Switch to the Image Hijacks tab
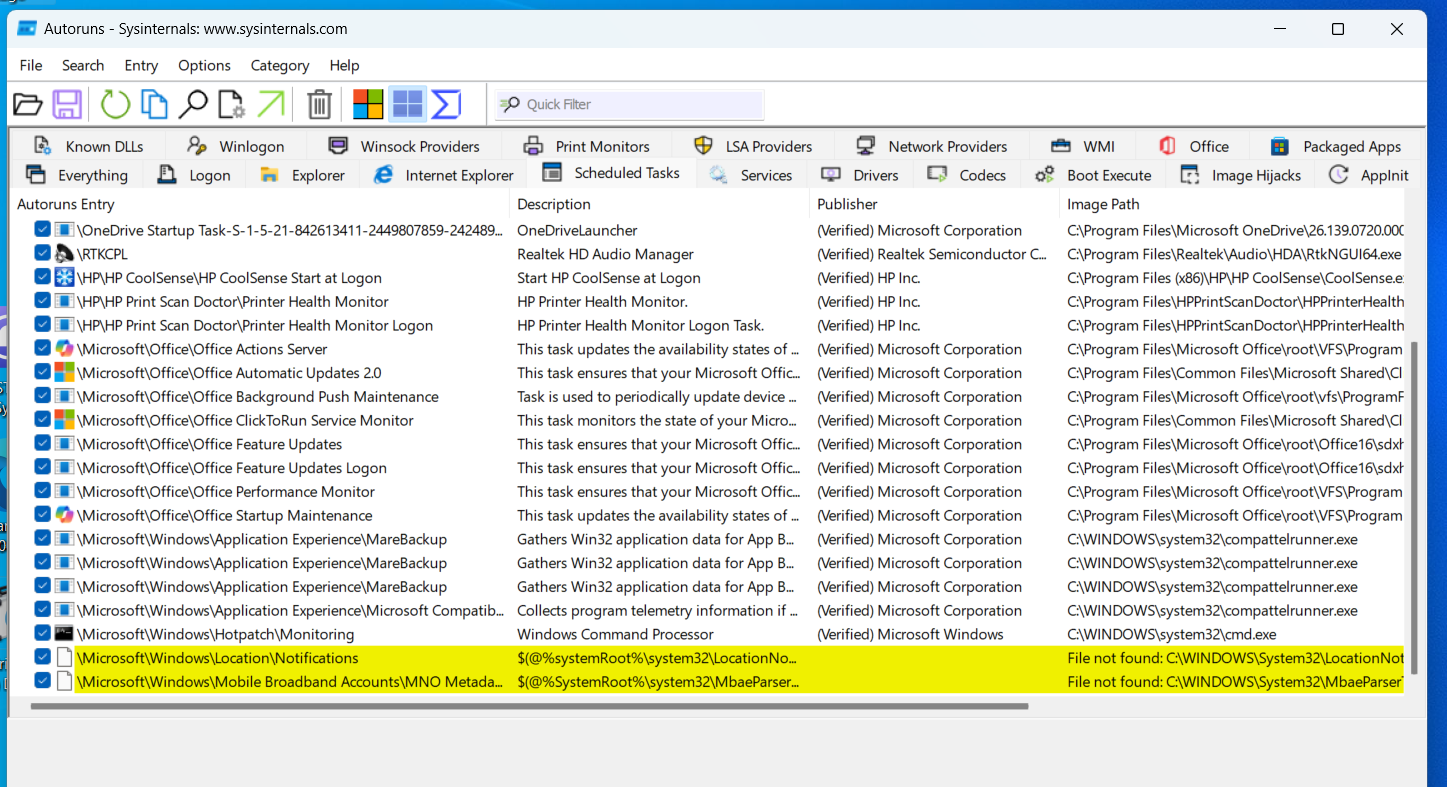 (x=1240, y=175)
